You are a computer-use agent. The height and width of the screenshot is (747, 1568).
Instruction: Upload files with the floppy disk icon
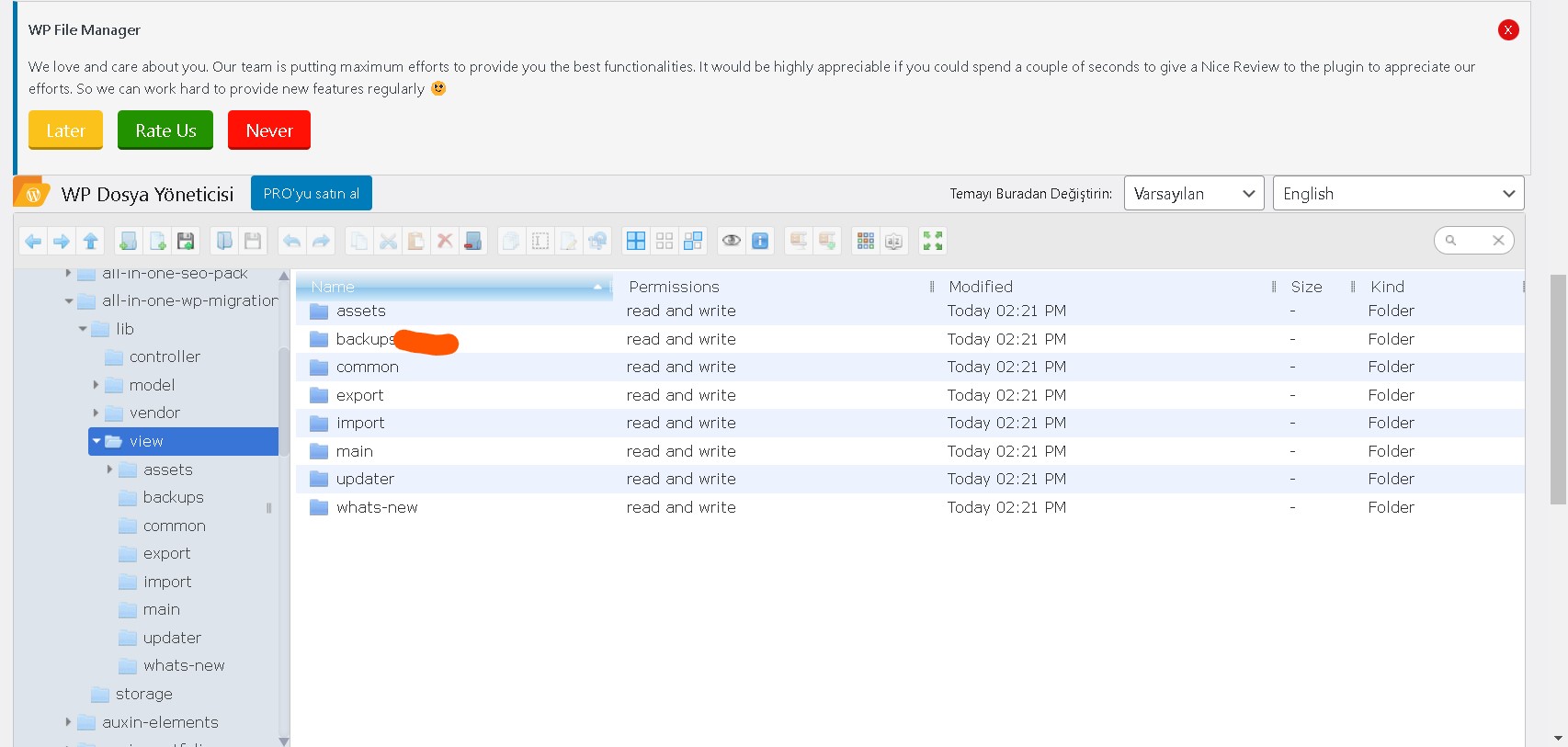click(x=186, y=242)
